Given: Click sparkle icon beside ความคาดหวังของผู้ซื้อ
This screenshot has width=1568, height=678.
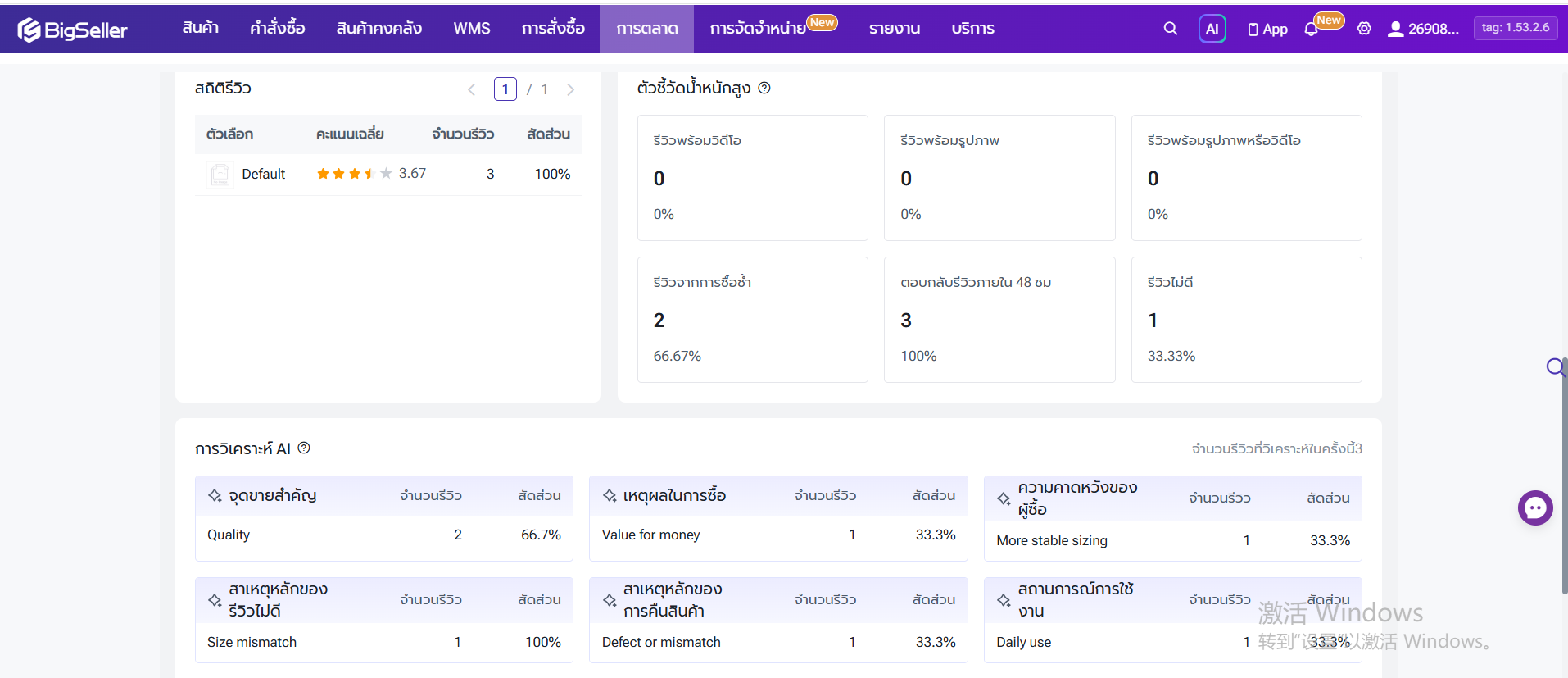Looking at the screenshot, I should (x=1004, y=498).
